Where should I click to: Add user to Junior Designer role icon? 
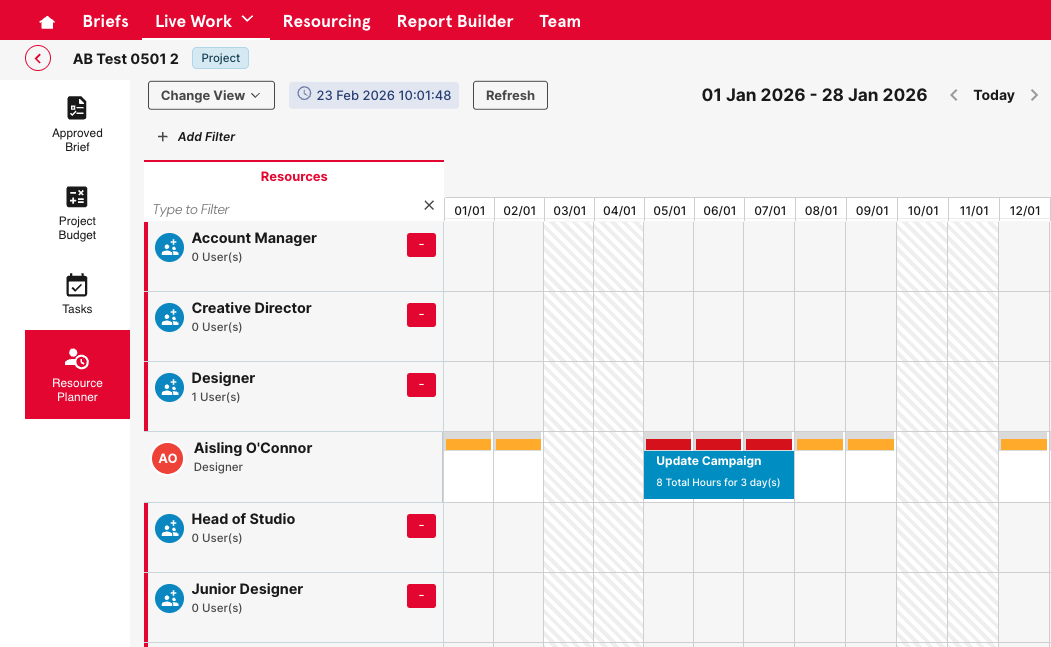170,599
